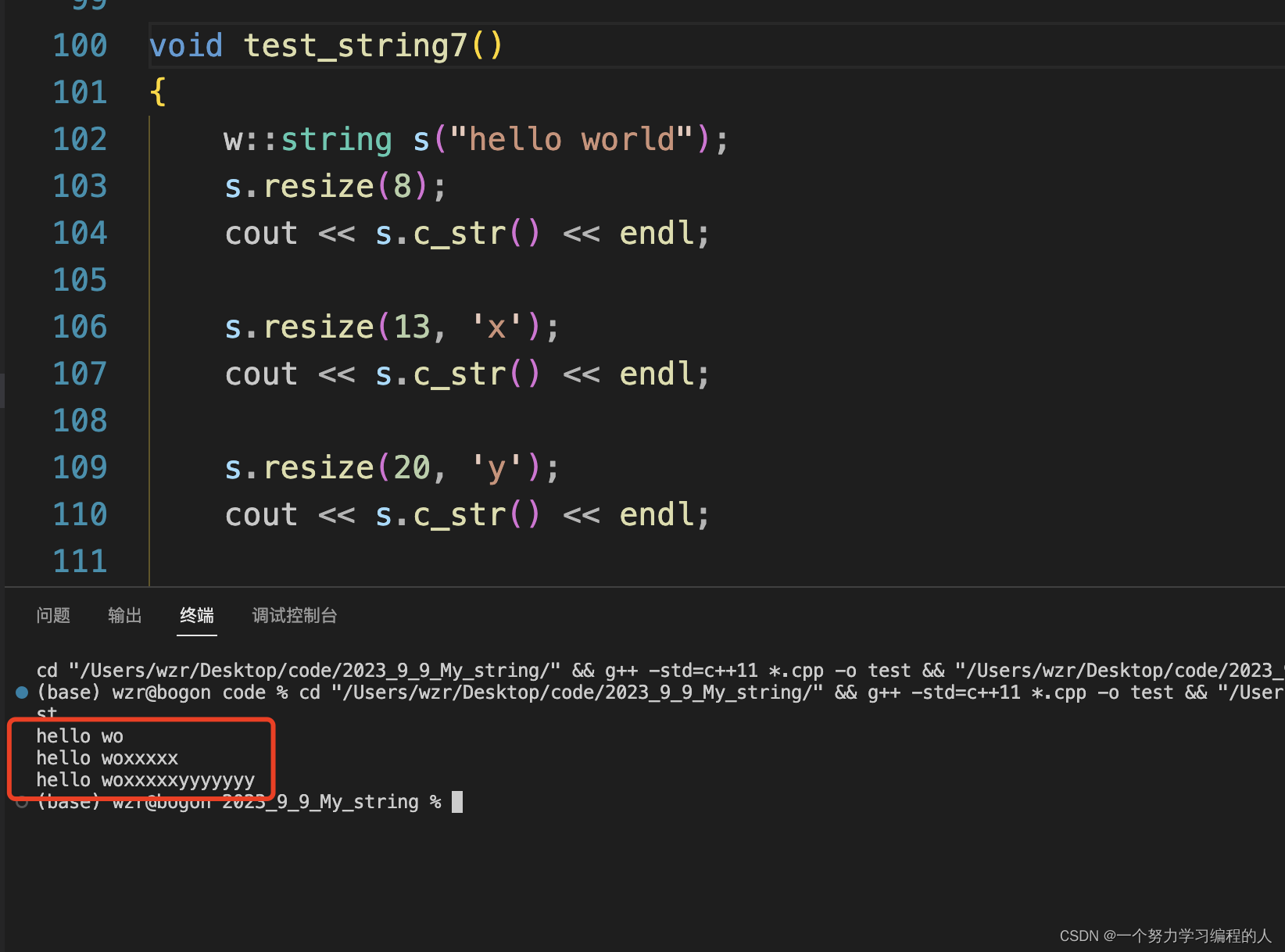This screenshot has width=1285, height=952.
Task: Click the opening brace on line 101
Action: (x=158, y=92)
